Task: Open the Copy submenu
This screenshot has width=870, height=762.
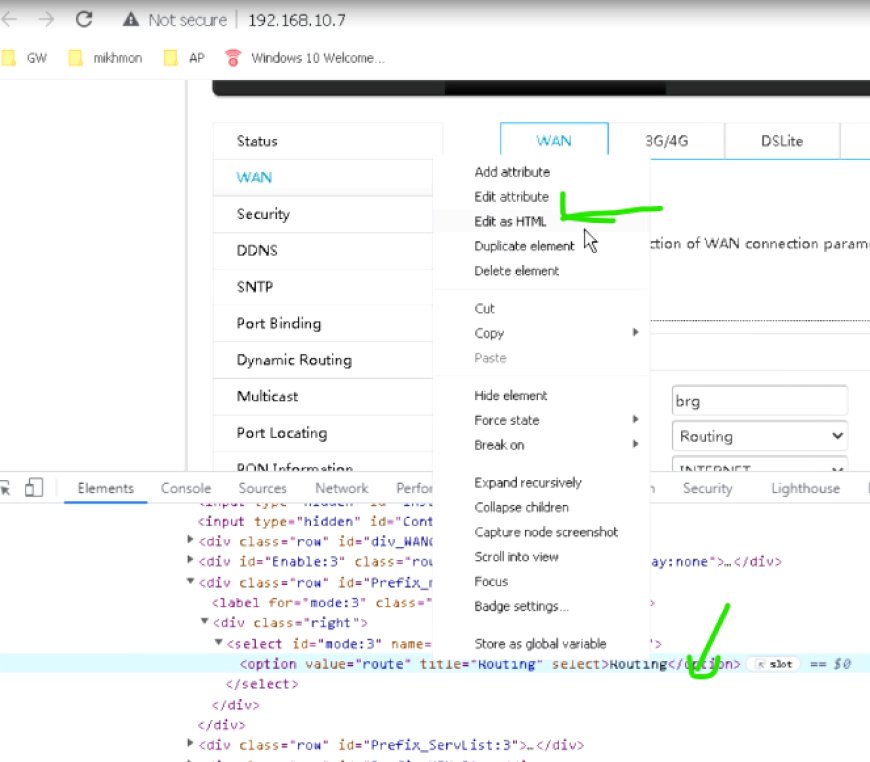Action: click(x=541, y=333)
